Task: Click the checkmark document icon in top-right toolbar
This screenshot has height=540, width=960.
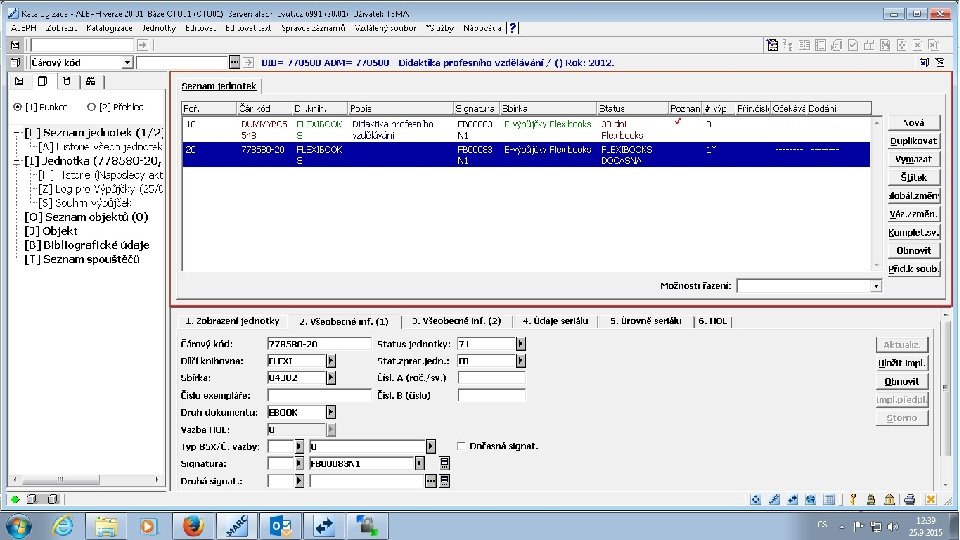Action: pos(853,45)
